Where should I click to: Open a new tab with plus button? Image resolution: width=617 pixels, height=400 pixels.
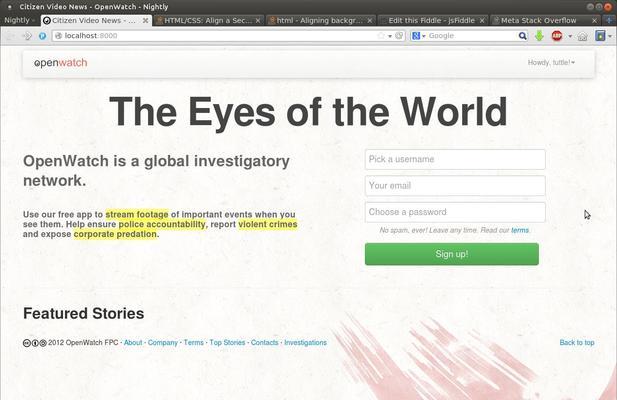(609, 20)
